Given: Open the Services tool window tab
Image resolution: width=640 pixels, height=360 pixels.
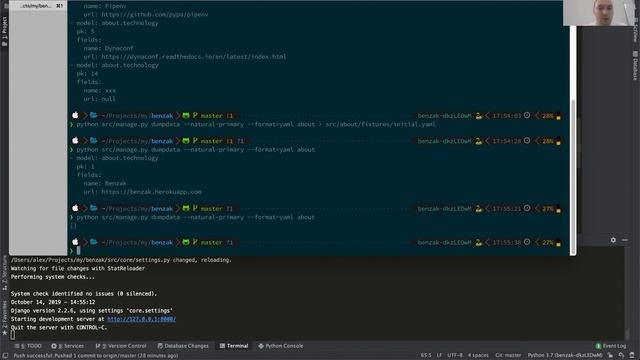Looking at the screenshot, I should [68, 346].
